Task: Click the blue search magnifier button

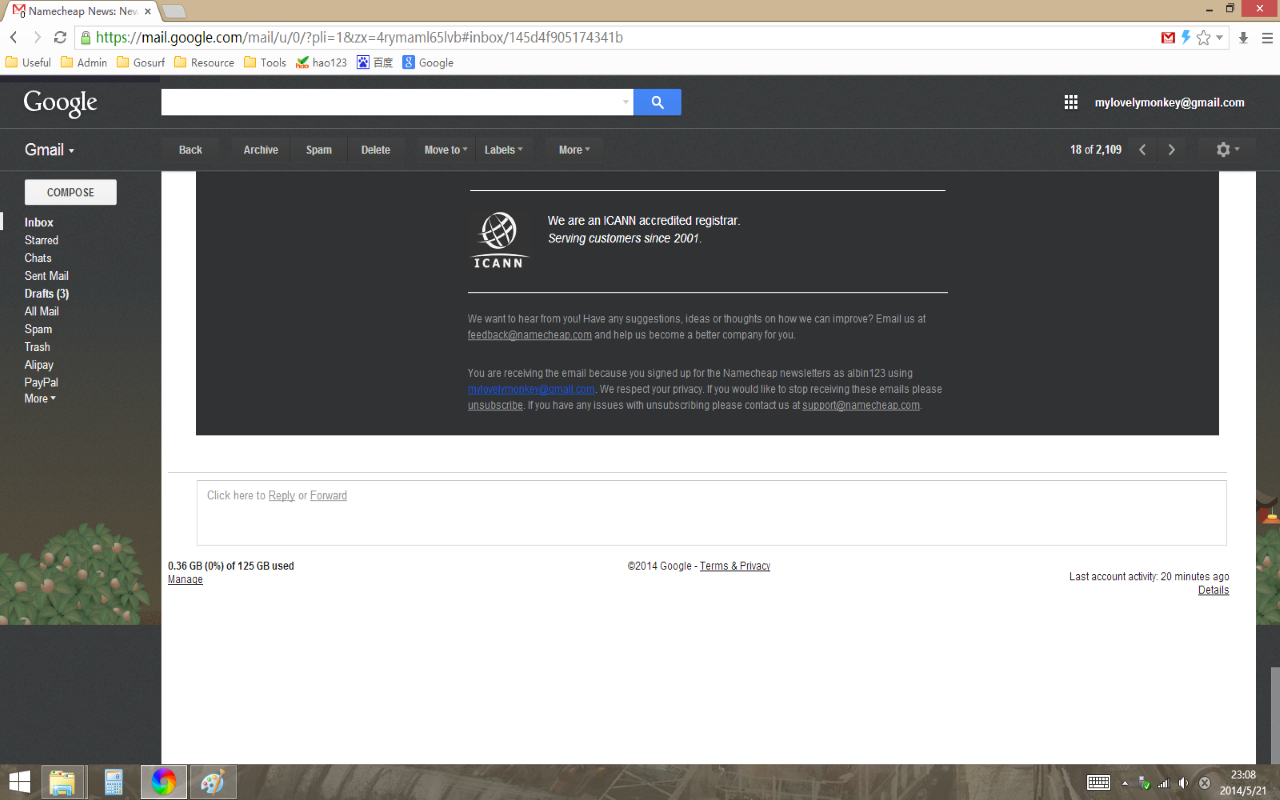Action: [657, 102]
